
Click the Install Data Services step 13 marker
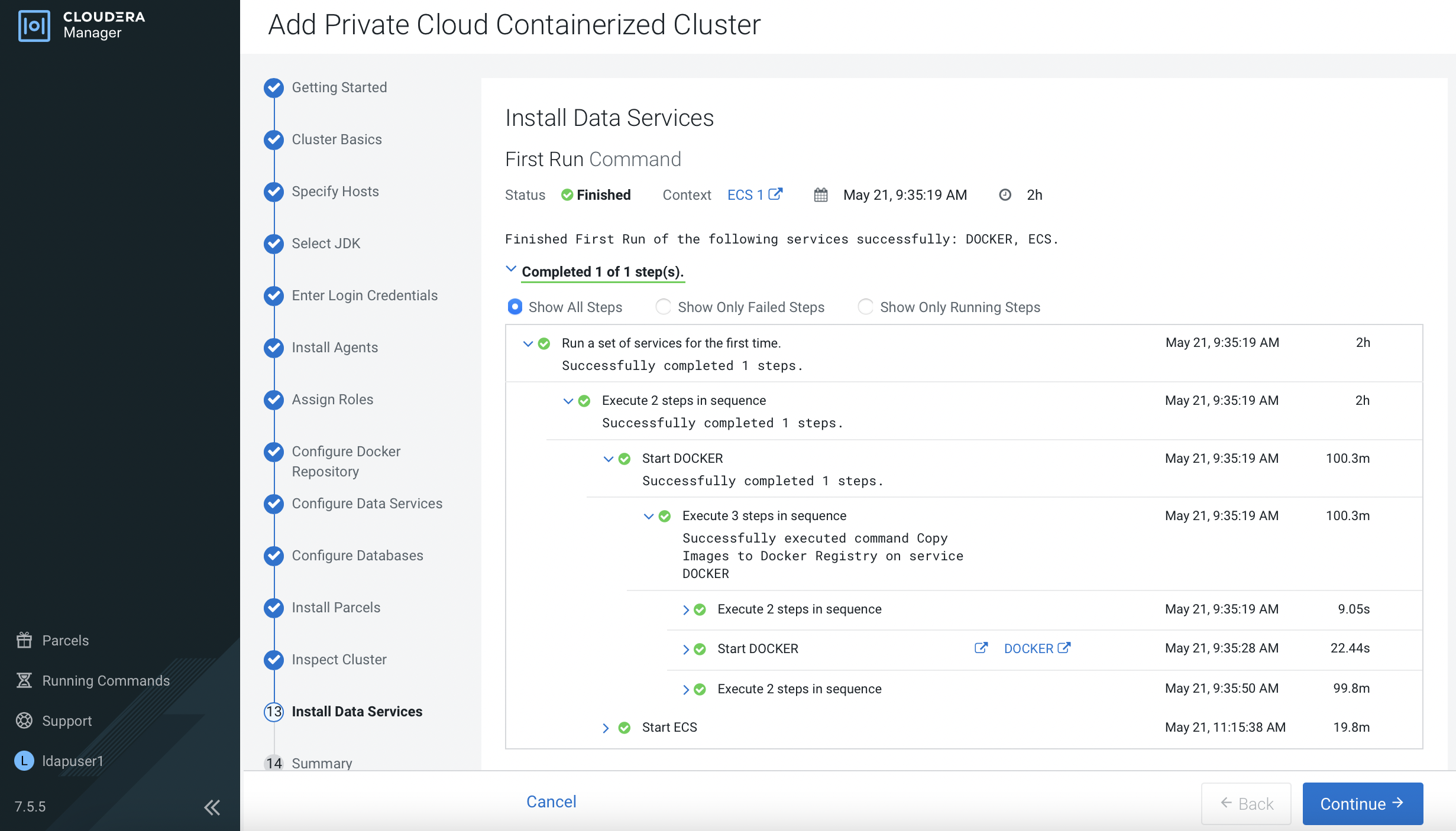click(274, 712)
